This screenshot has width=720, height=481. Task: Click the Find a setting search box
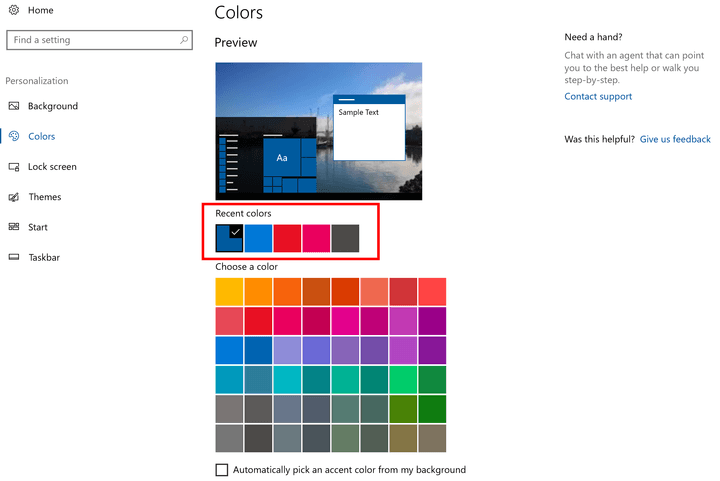92,40
